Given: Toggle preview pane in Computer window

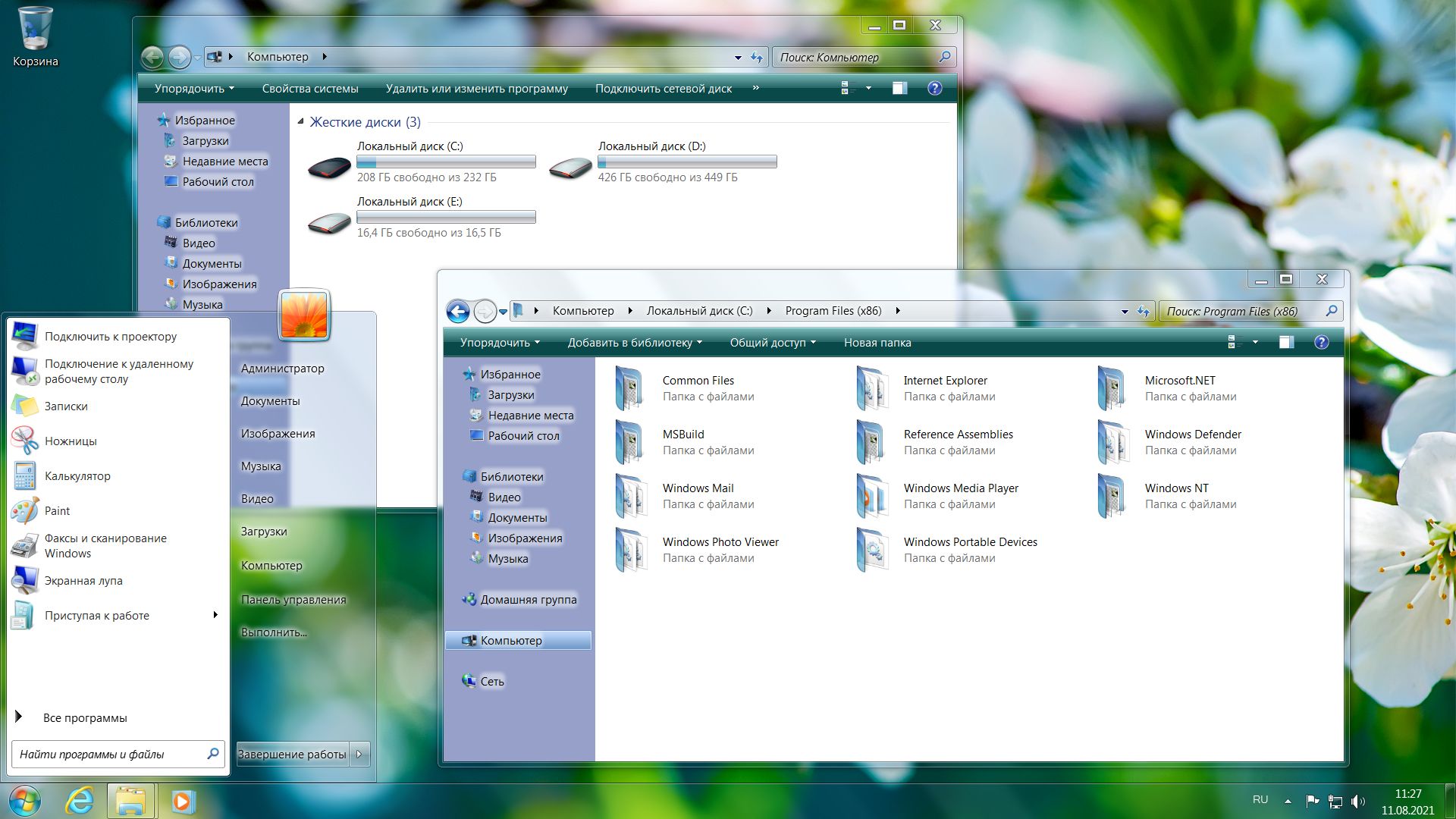Looking at the screenshot, I should (899, 89).
